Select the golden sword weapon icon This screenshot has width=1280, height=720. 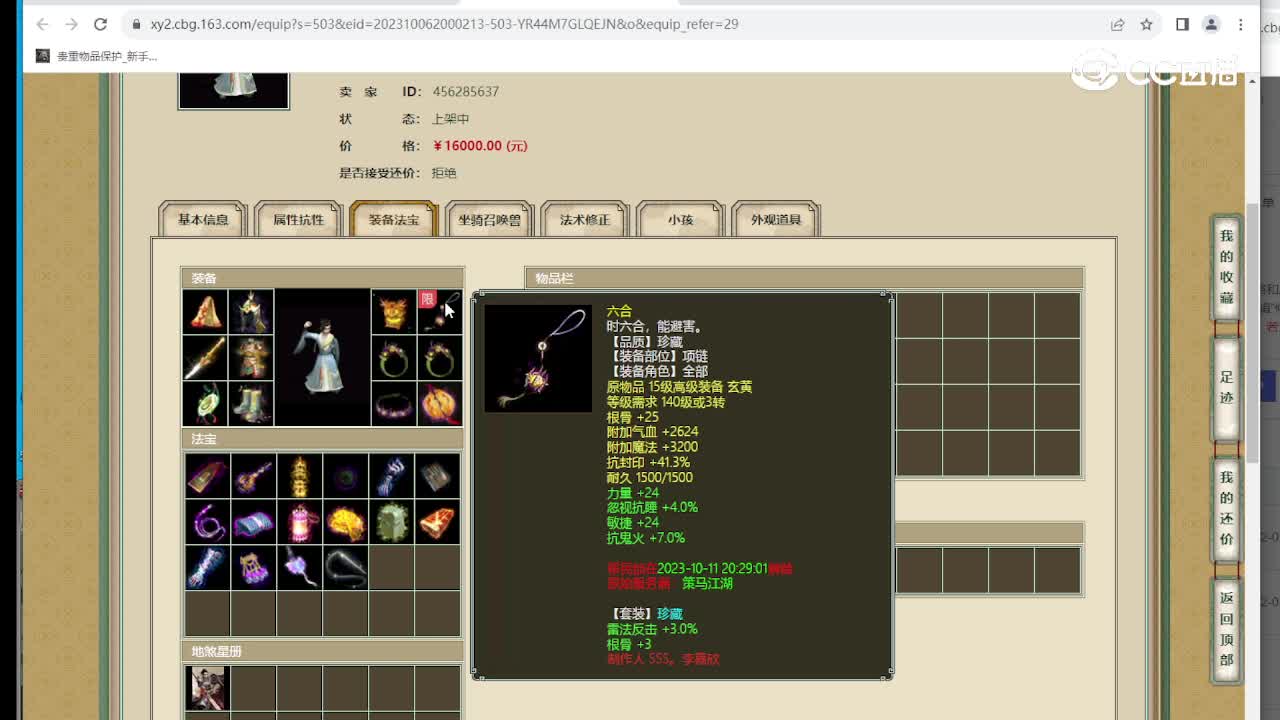tap(205, 358)
